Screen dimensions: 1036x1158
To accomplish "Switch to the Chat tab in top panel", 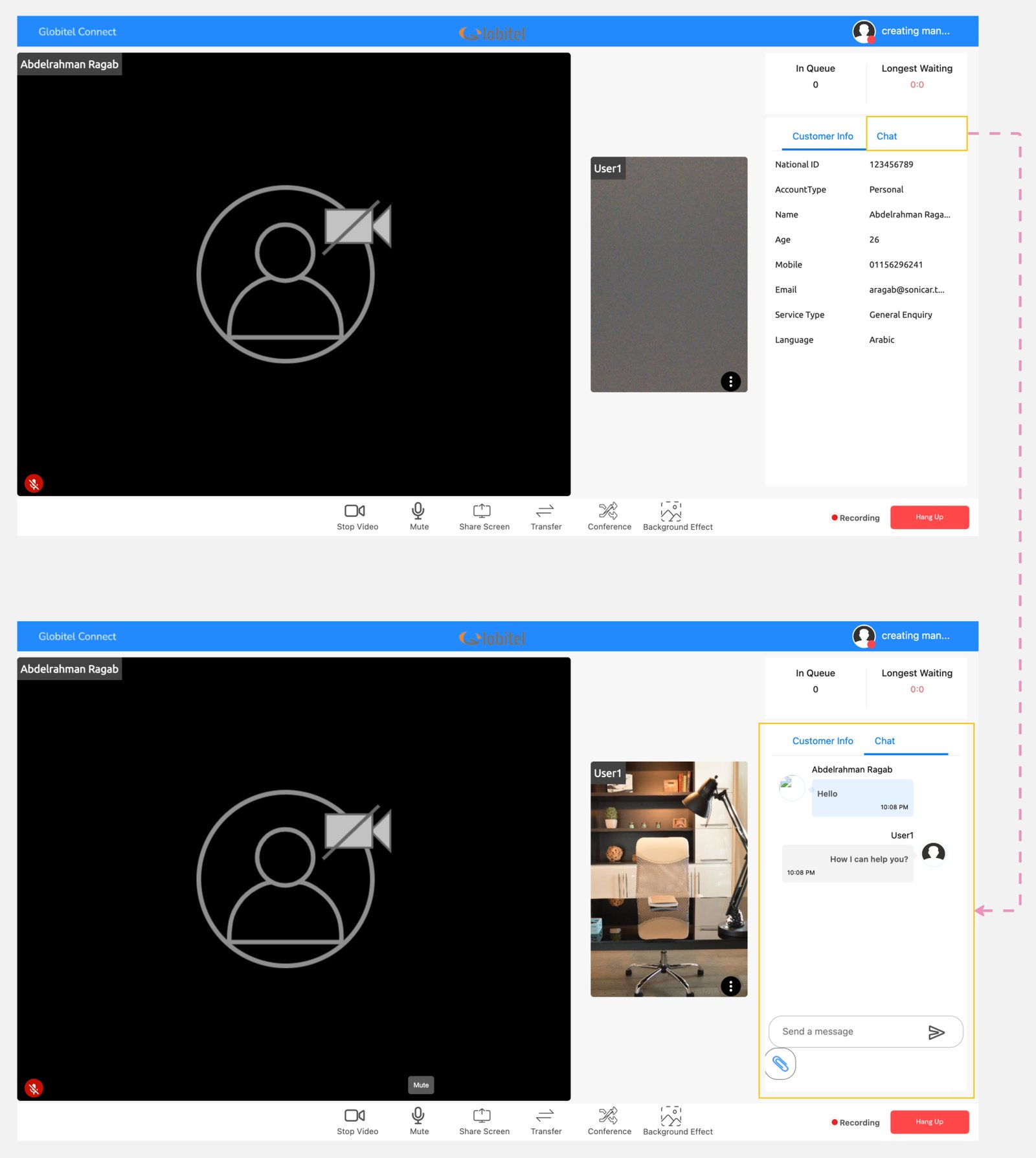I will point(886,136).
